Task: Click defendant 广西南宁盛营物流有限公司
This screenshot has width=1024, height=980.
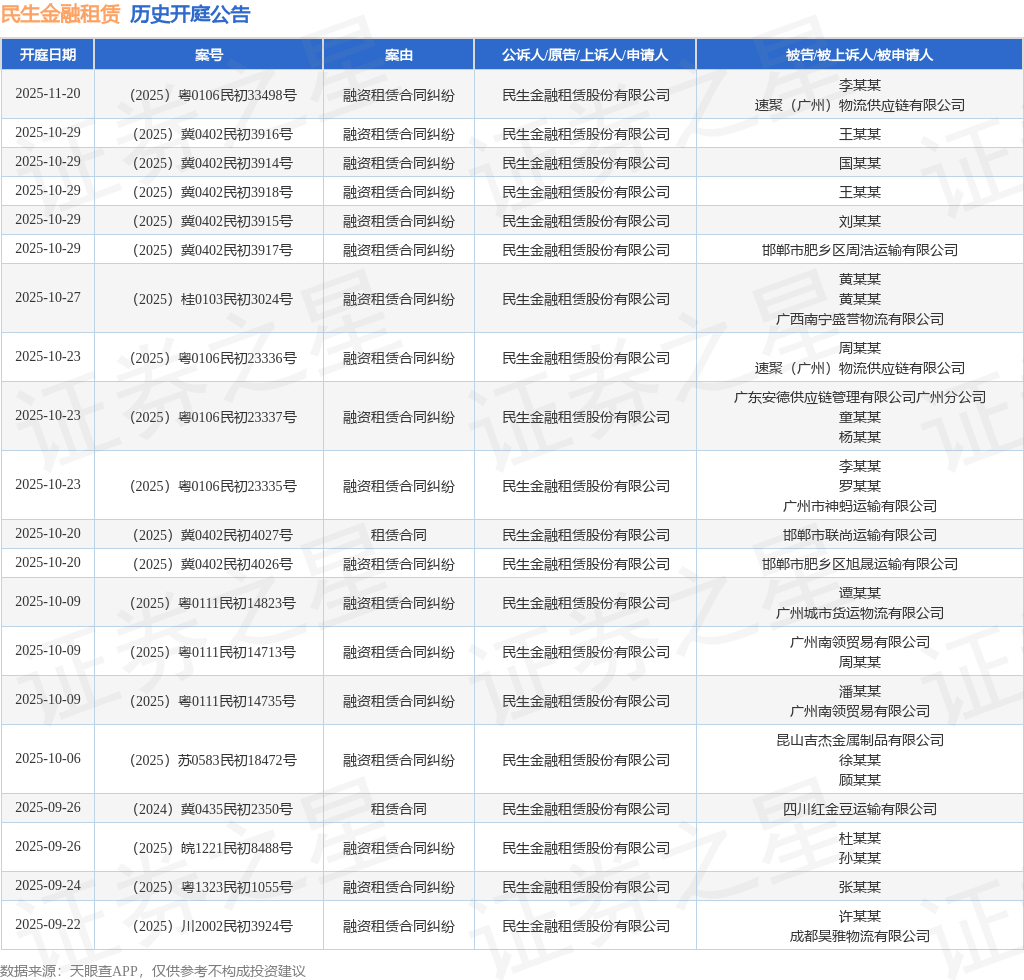Action: [x=859, y=319]
